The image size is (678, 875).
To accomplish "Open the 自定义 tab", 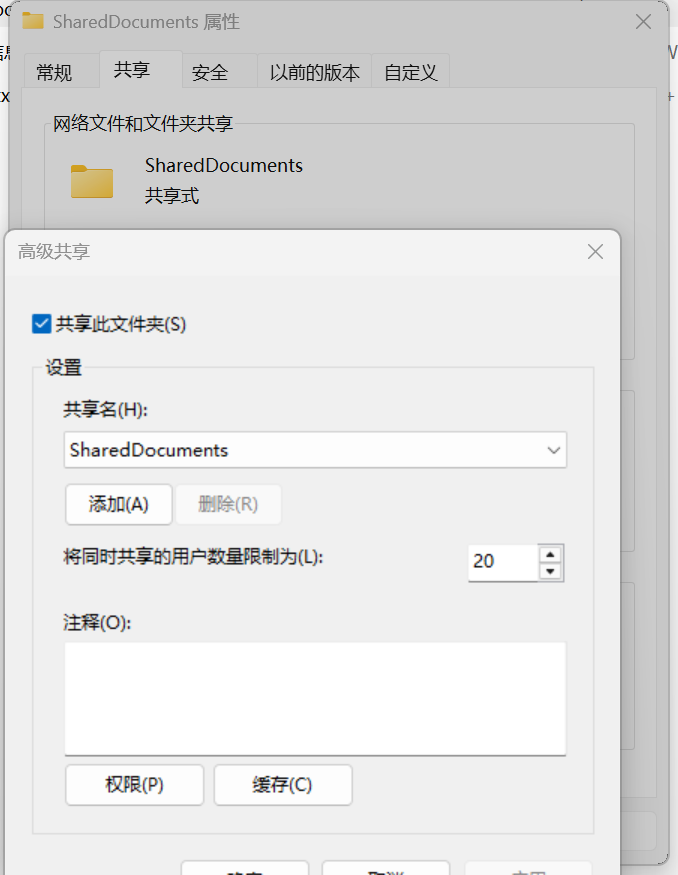I will point(411,72).
